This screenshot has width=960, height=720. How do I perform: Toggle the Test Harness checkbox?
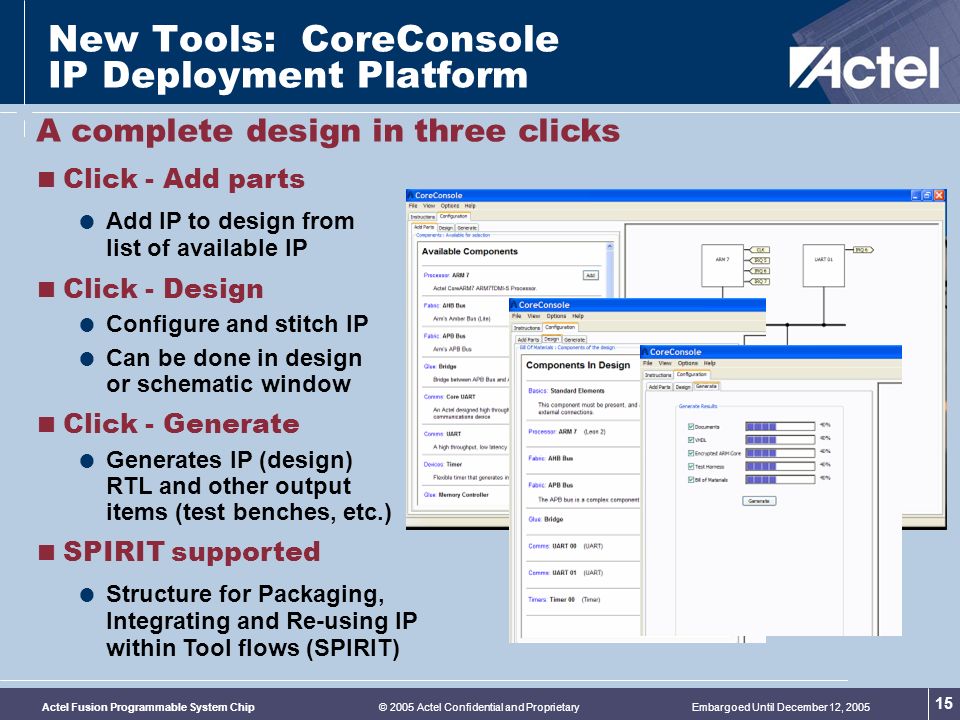point(691,467)
